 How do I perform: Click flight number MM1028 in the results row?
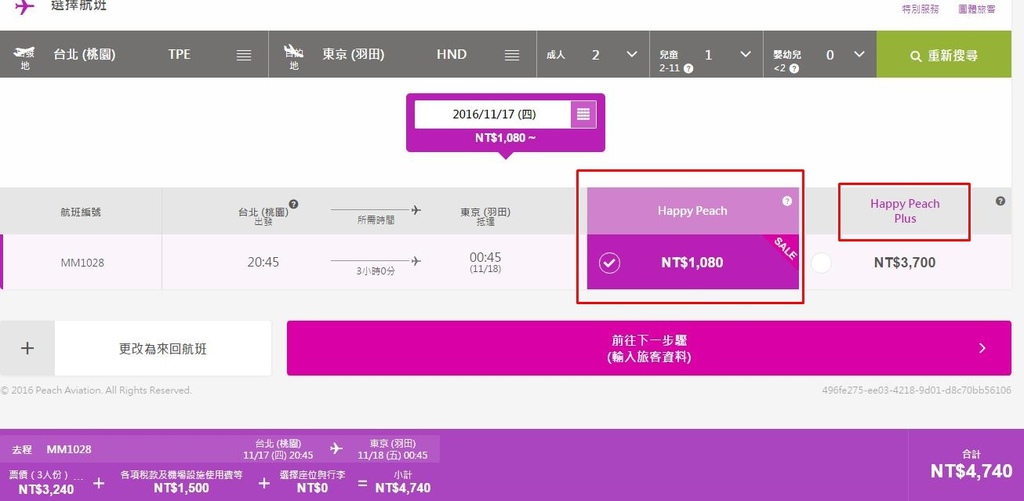click(82, 263)
